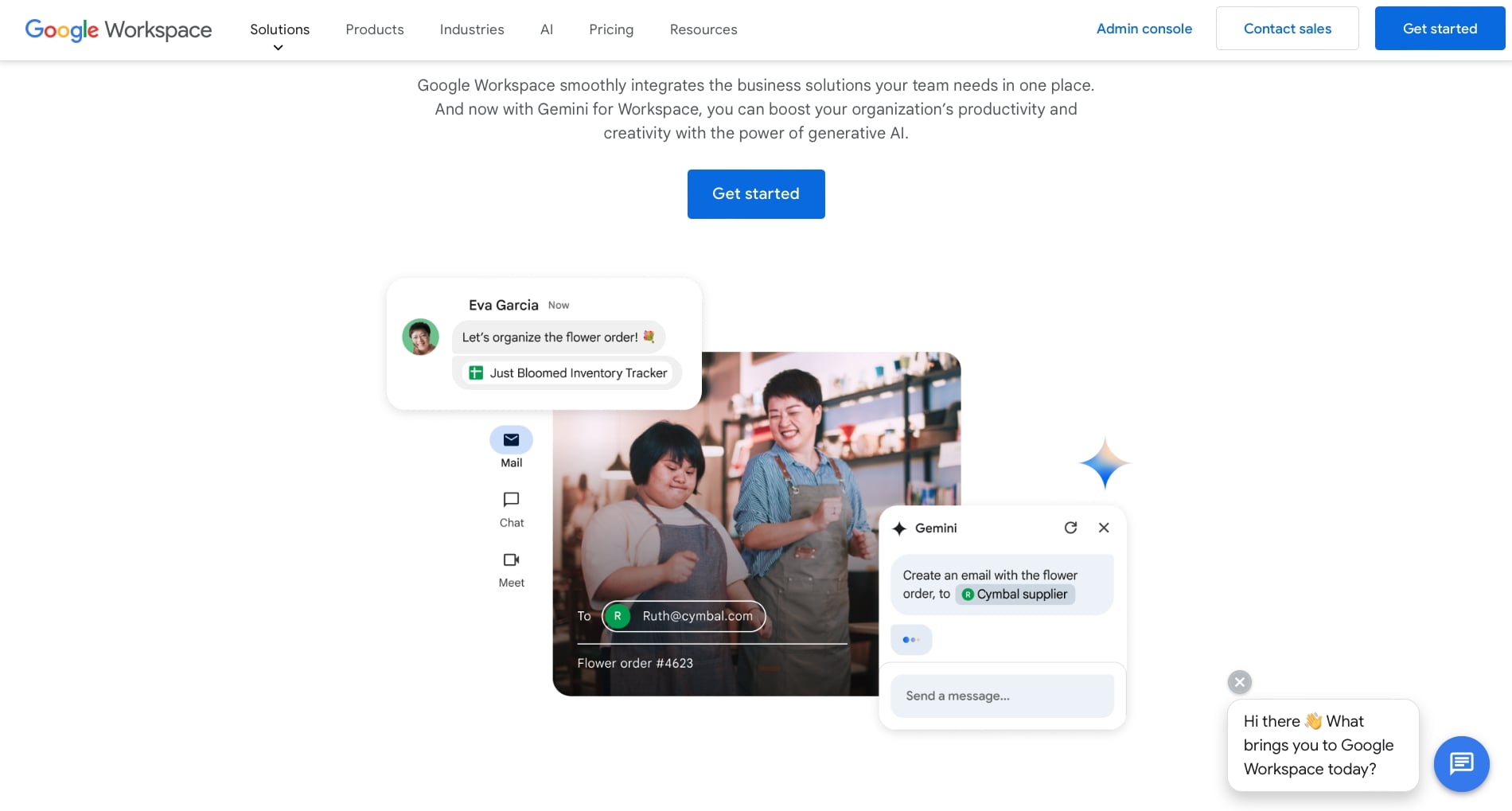
Task: Open Chat from the sidebar icons
Action: [x=510, y=500]
